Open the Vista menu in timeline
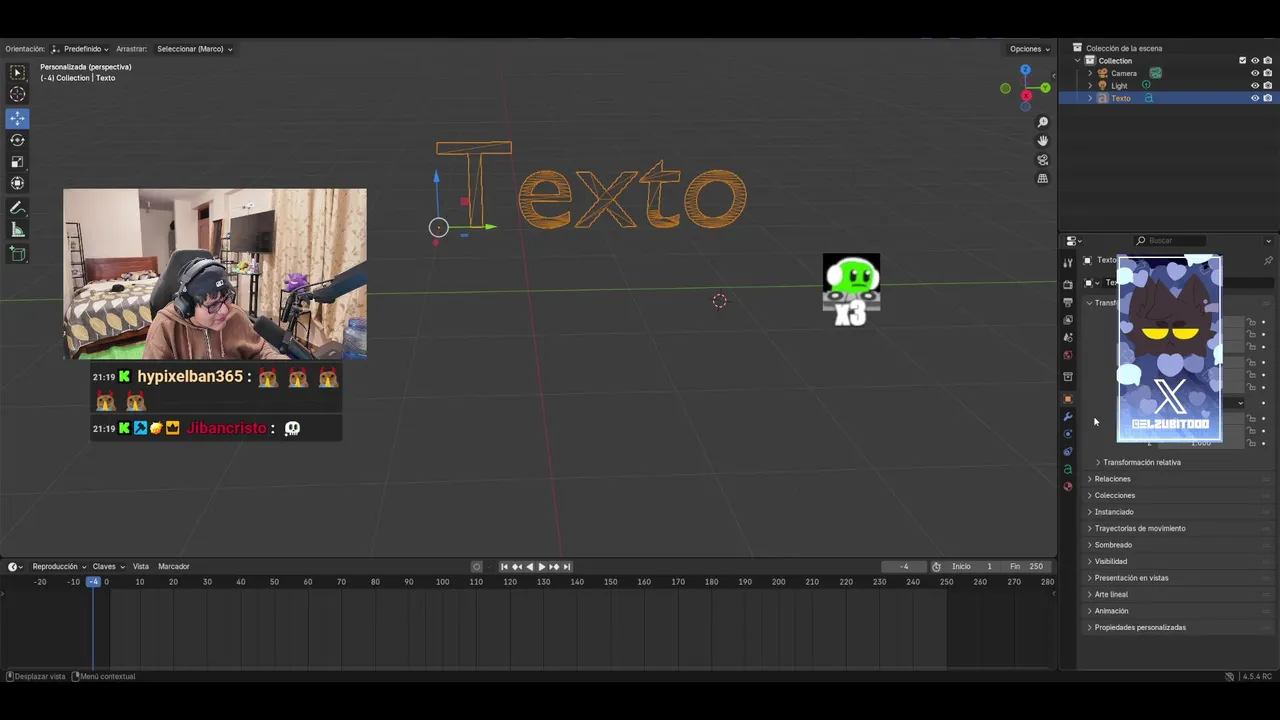 click(141, 567)
